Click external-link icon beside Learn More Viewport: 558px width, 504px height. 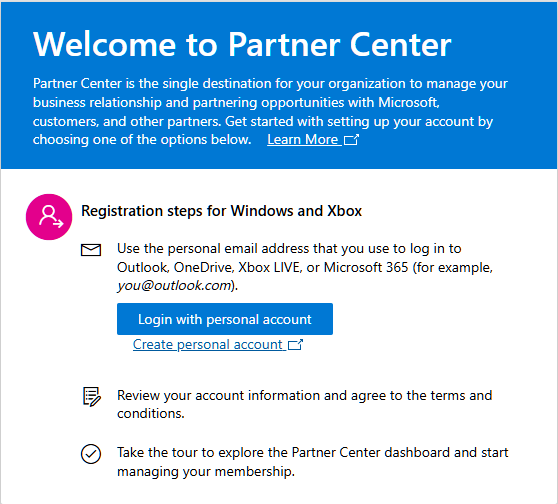click(351, 140)
